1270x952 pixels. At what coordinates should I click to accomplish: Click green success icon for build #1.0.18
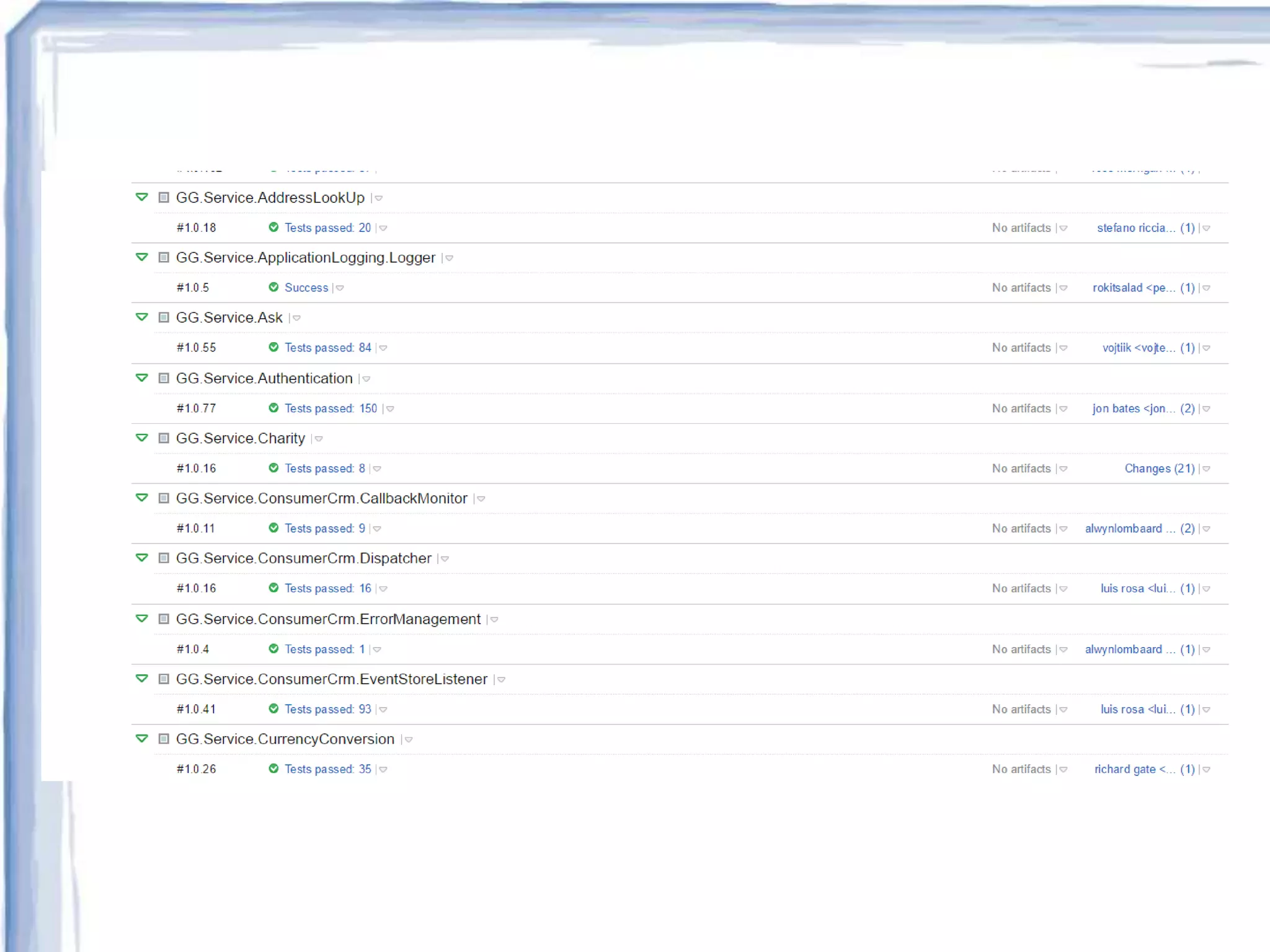(273, 227)
